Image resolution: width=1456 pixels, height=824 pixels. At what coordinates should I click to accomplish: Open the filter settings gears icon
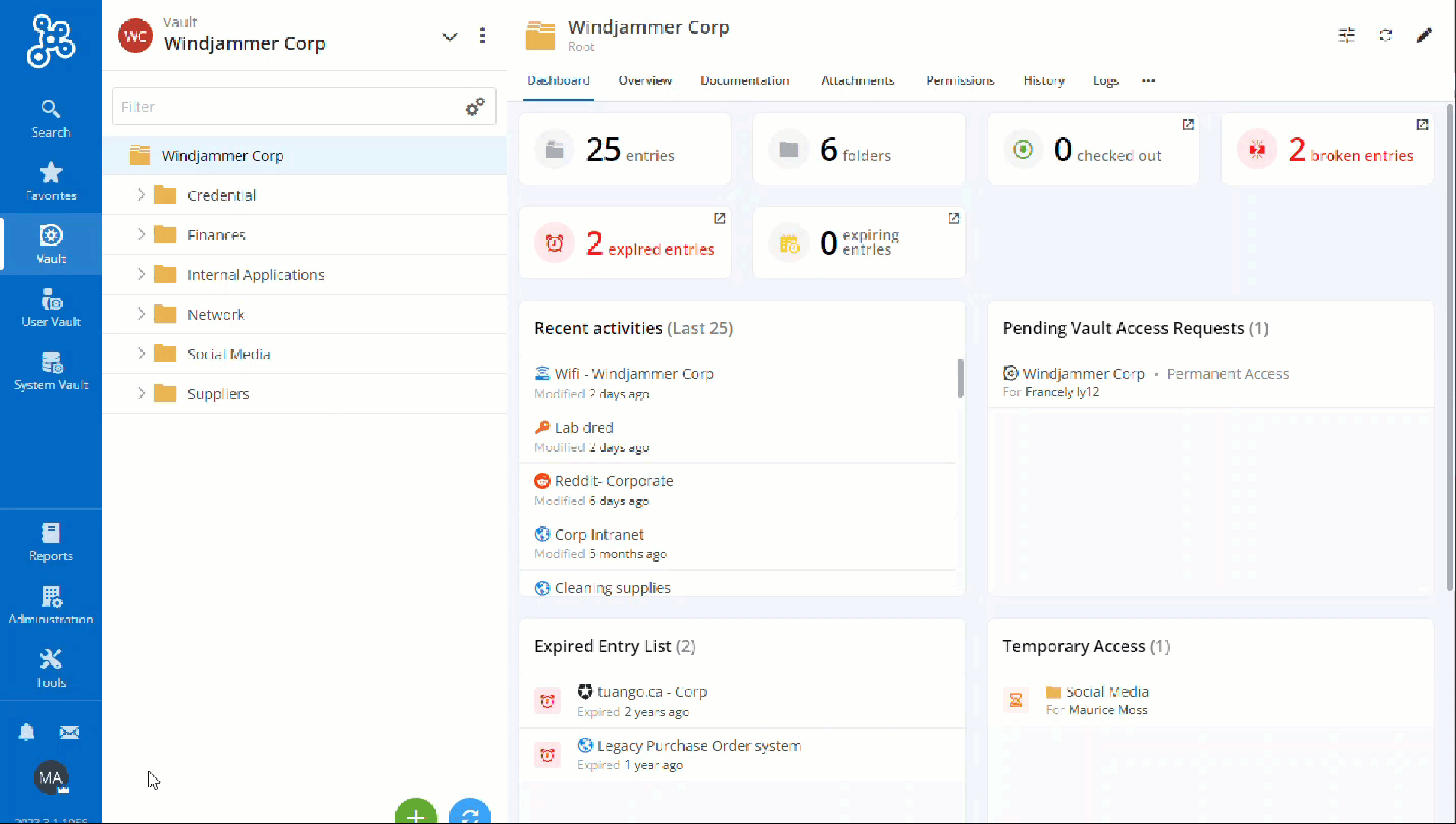475,107
